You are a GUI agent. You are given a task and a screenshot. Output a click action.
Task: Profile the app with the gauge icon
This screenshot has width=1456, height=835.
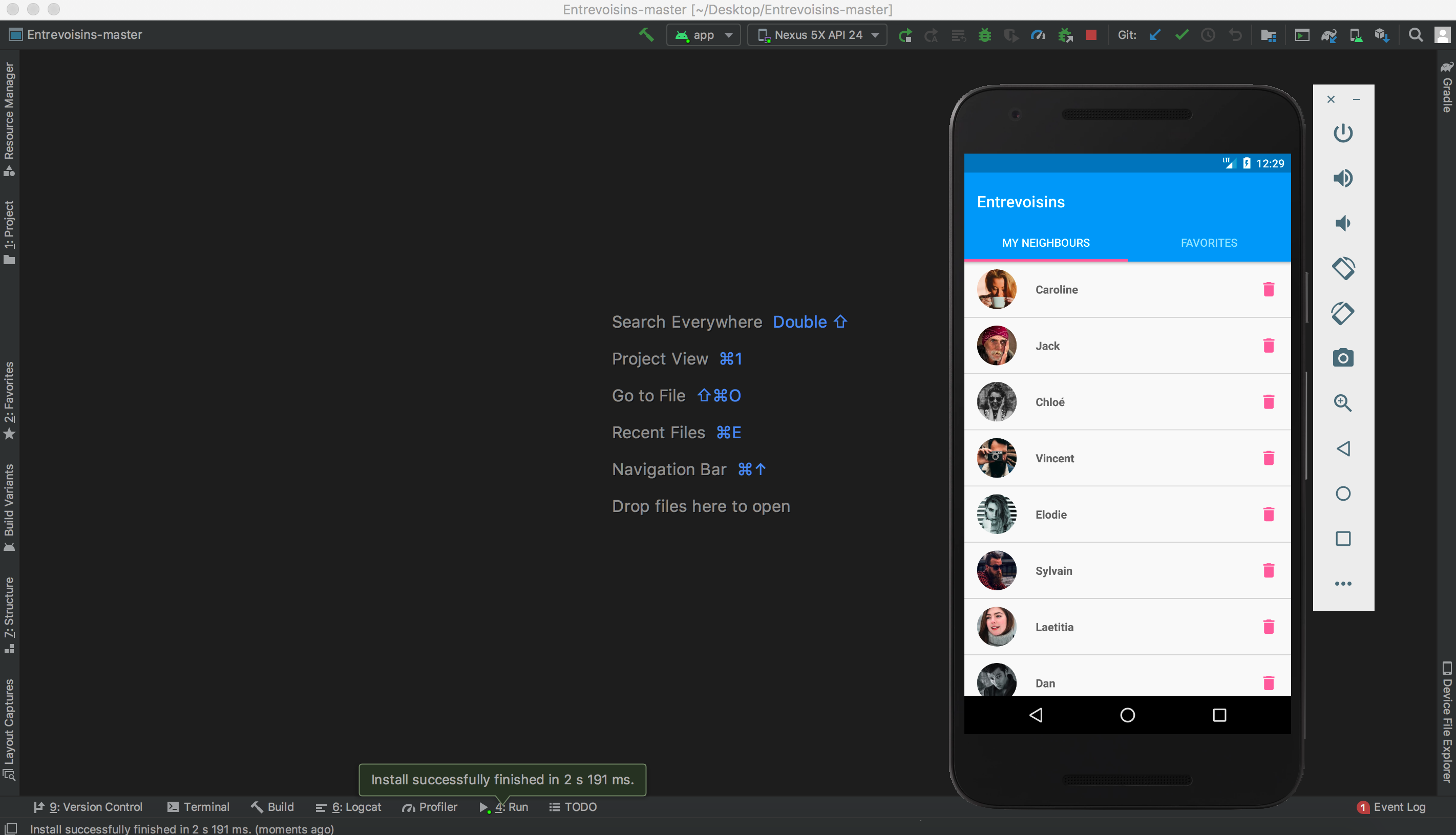1038,35
